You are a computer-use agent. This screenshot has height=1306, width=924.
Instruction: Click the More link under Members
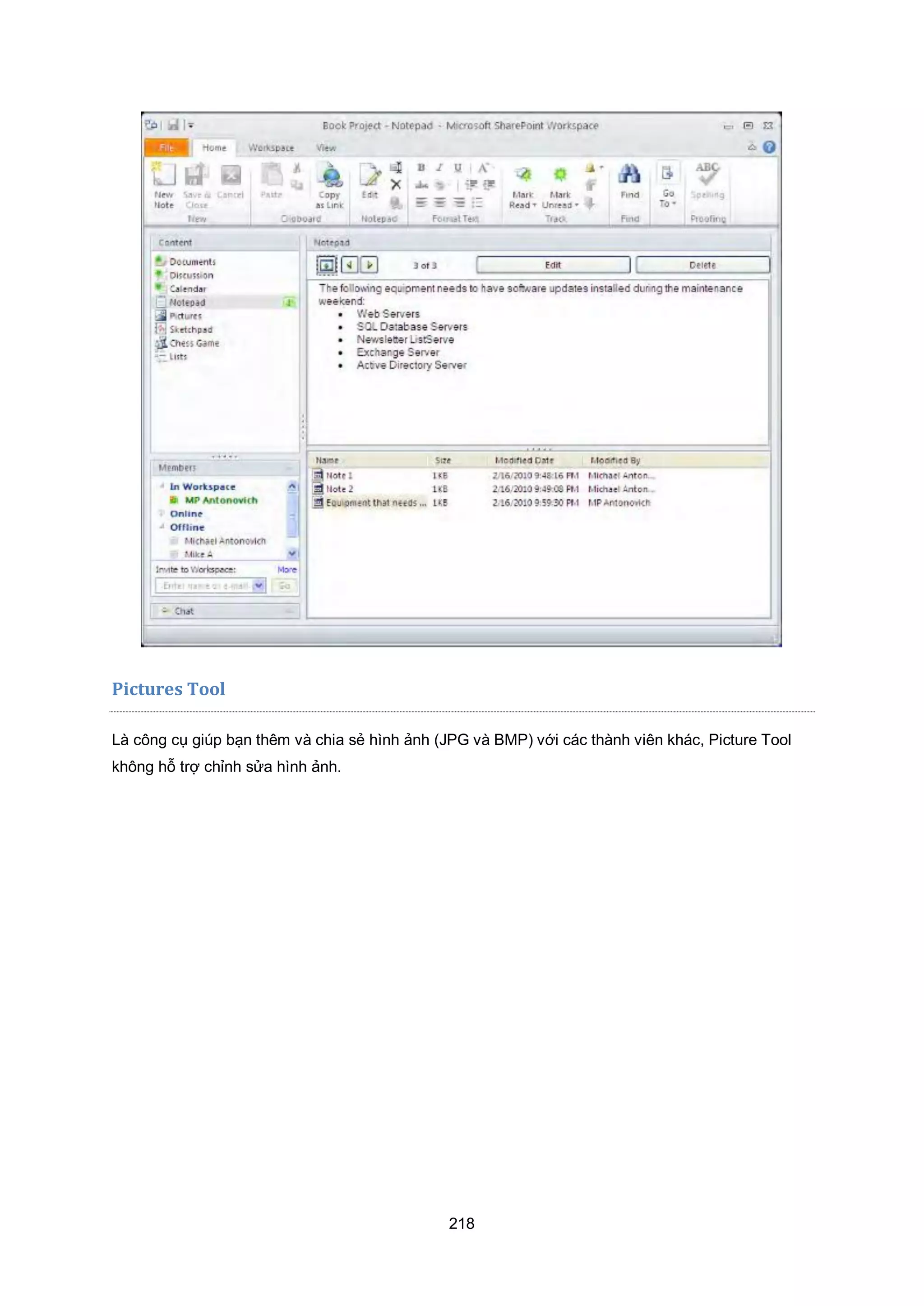pyautogui.click(x=287, y=569)
